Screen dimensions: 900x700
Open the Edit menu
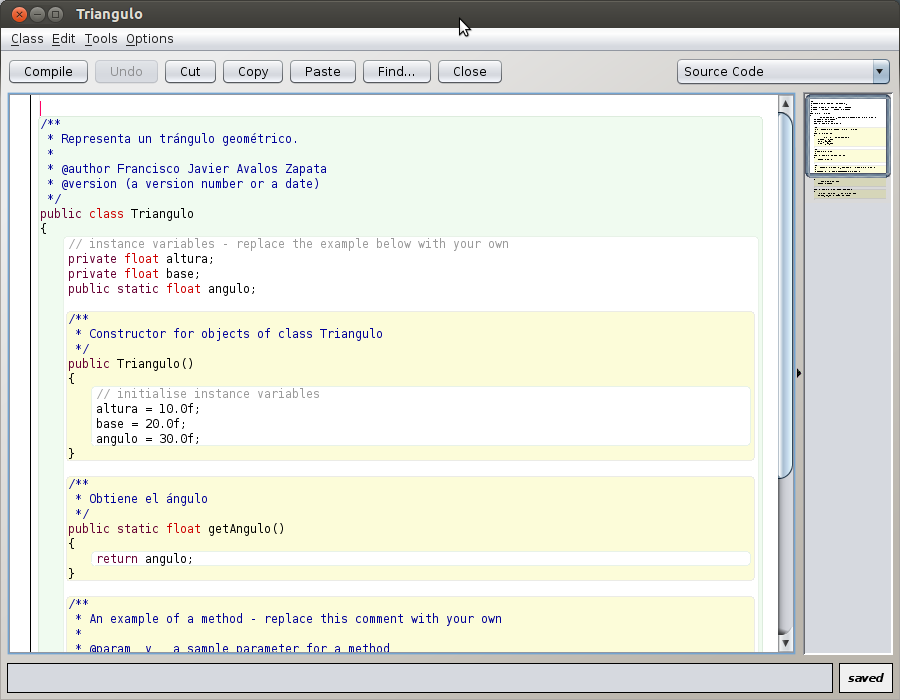63,38
